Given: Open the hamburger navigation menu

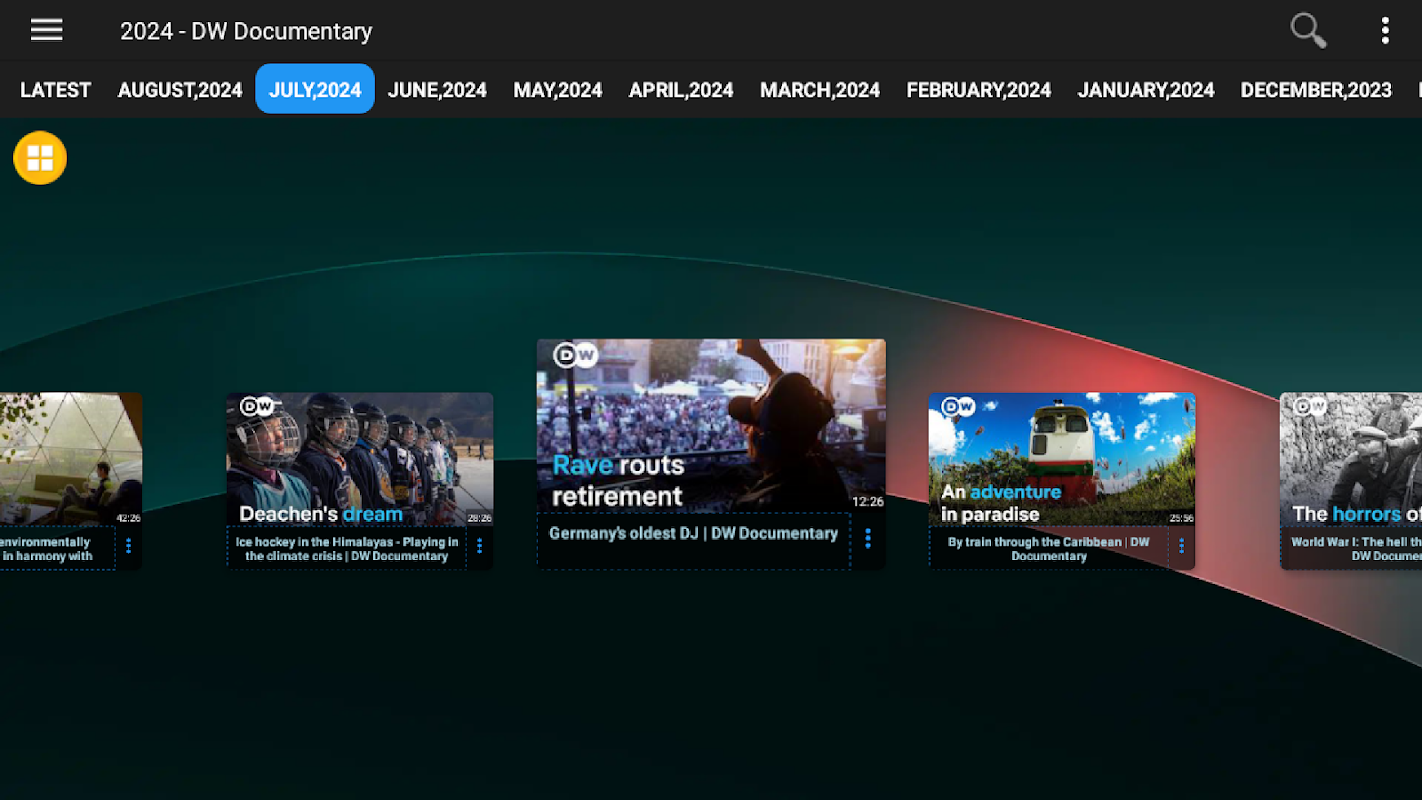Looking at the screenshot, I should pos(47,30).
